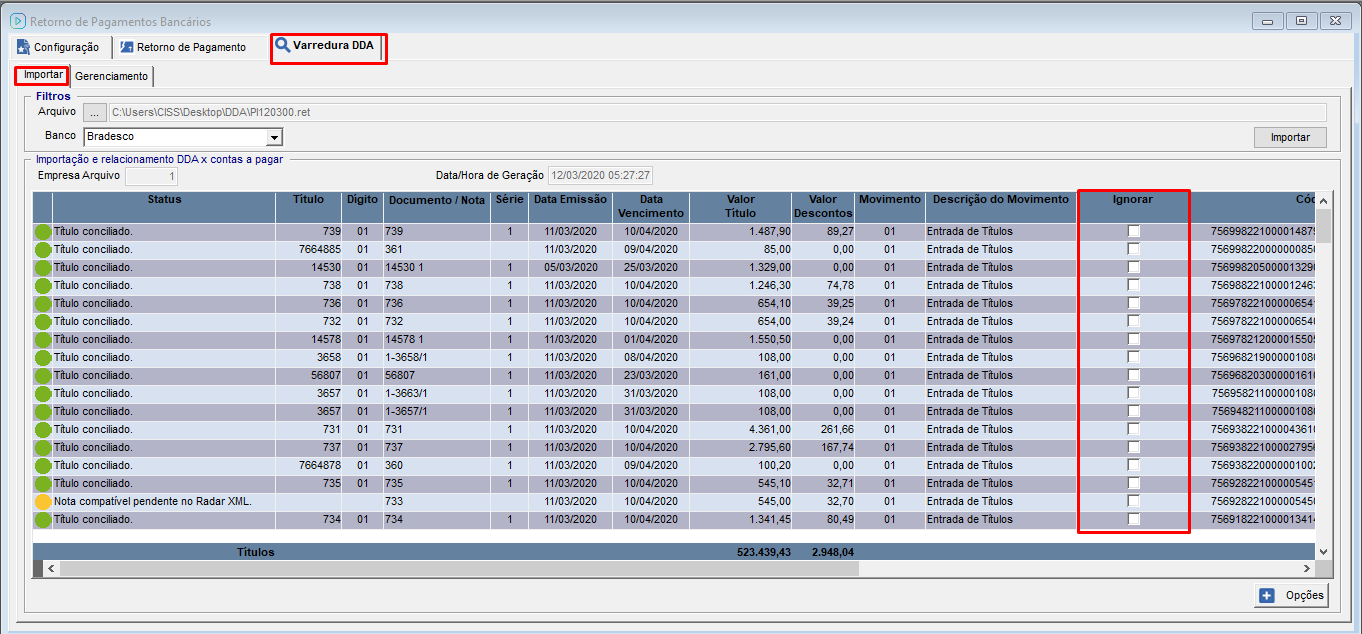Click the Configuração tab icon
The image size is (1362, 634).
click(24, 47)
